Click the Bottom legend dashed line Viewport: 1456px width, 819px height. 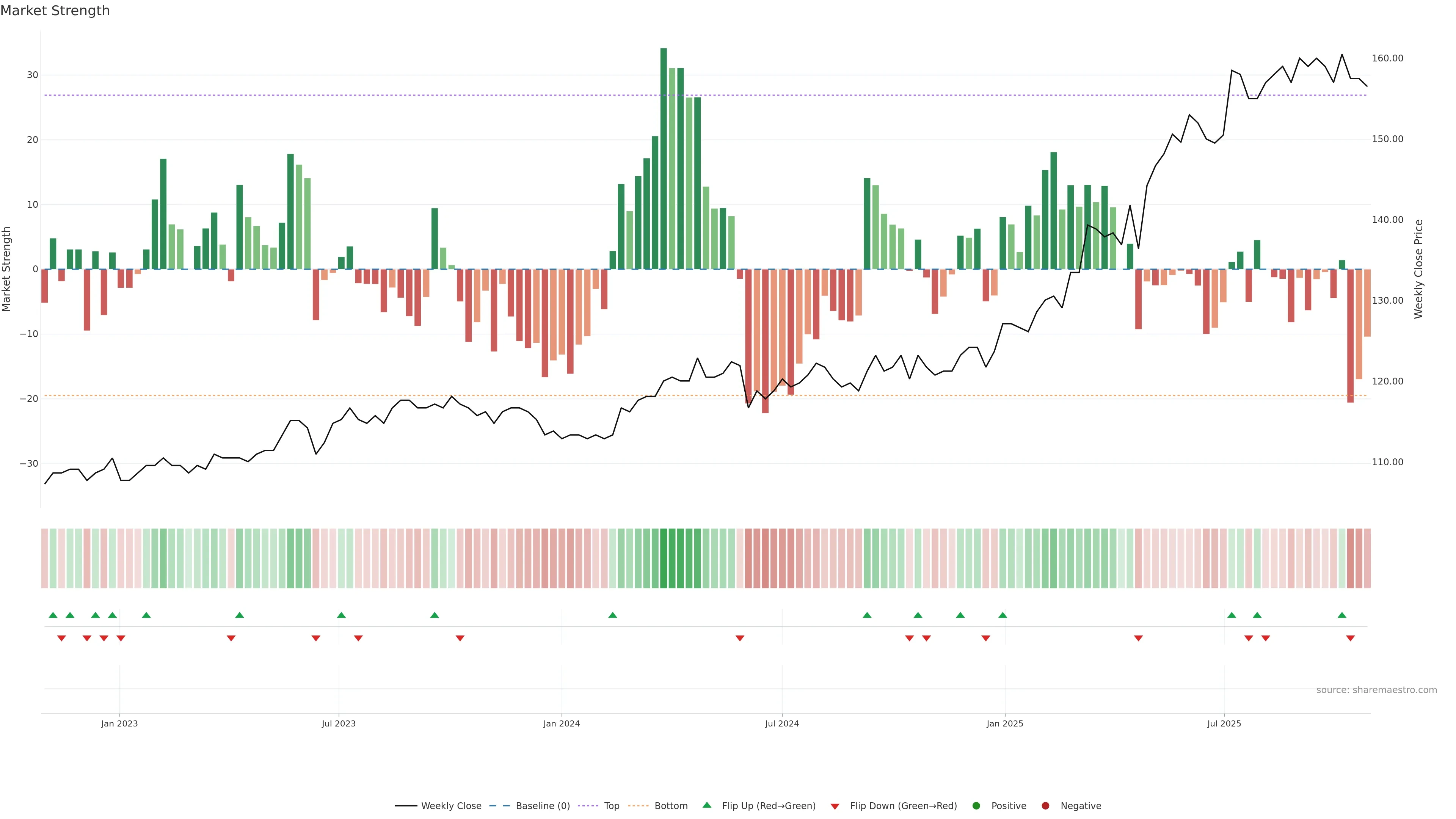(x=638, y=806)
